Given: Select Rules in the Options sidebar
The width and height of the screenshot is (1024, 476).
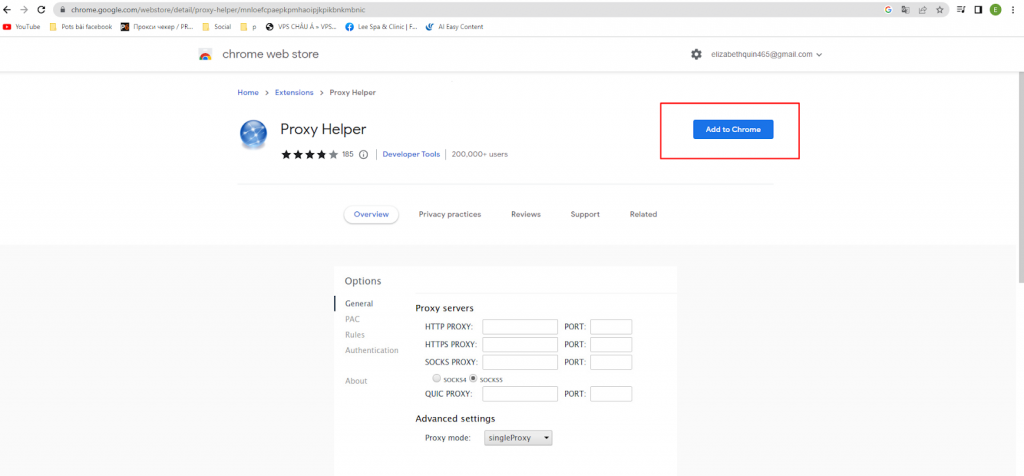Looking at the screenshot, I should (x=355, y=335).
